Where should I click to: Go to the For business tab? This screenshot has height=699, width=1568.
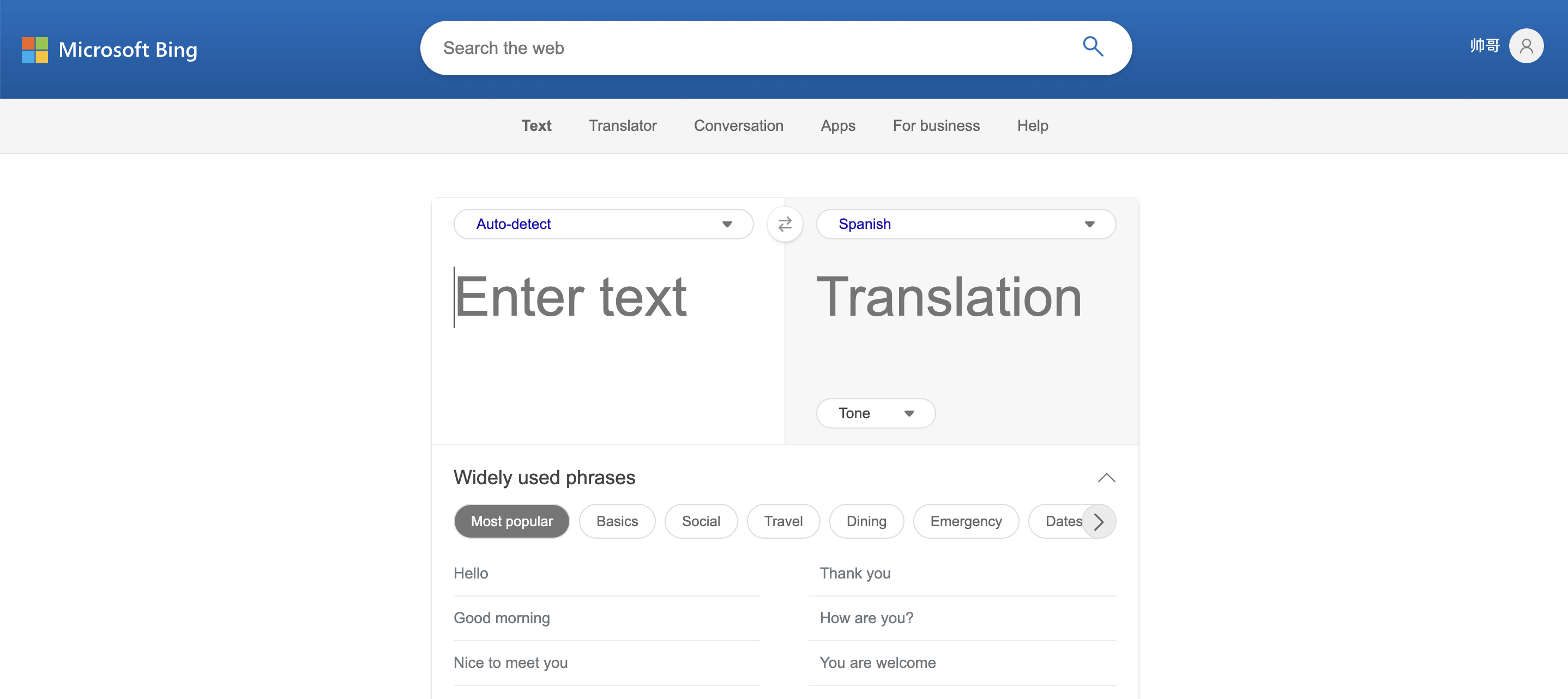pos(936,126)
